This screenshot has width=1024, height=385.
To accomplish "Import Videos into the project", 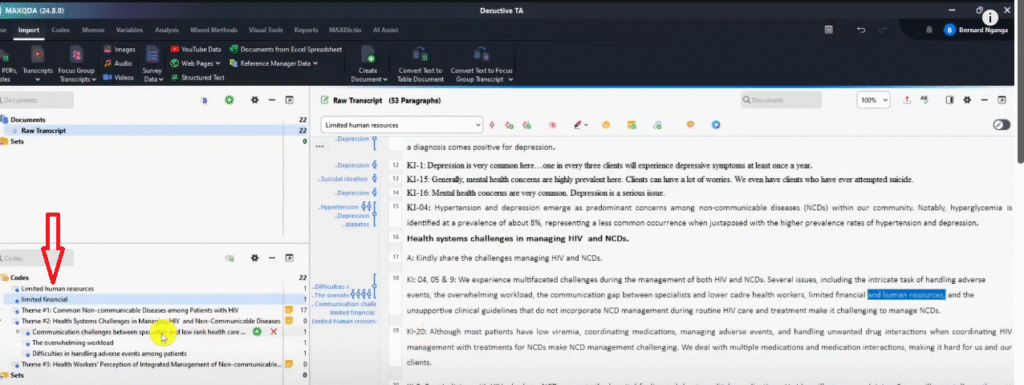I will click(119, 78).
